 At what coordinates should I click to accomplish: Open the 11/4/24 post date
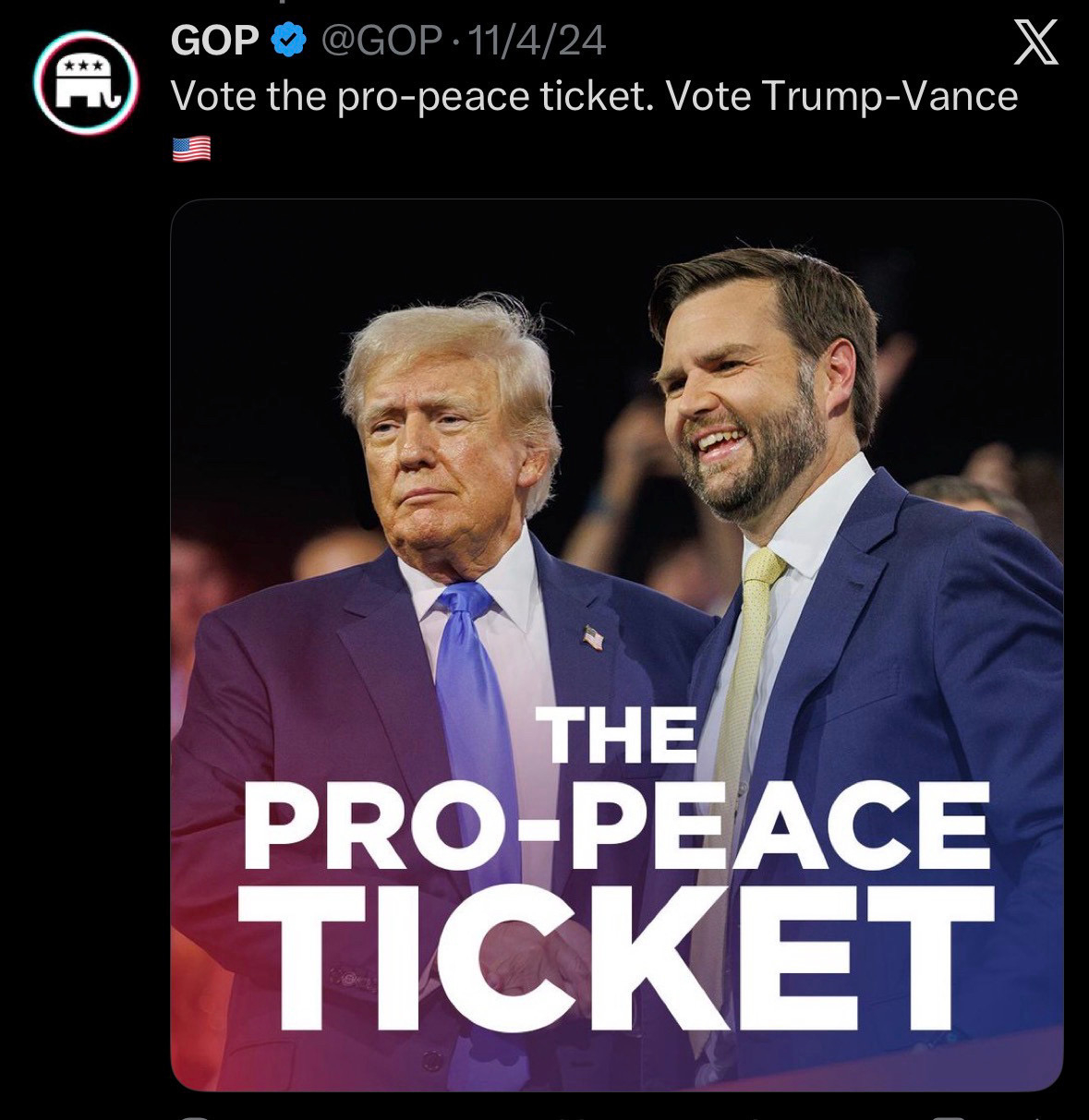point(537,41)
